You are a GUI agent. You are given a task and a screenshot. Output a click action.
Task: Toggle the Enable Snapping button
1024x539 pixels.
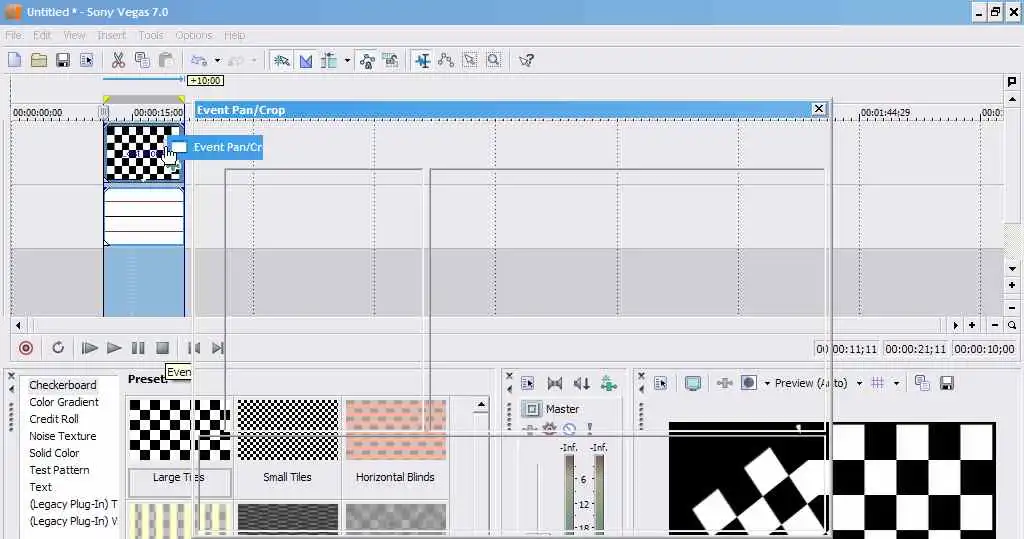pos(281,61)
